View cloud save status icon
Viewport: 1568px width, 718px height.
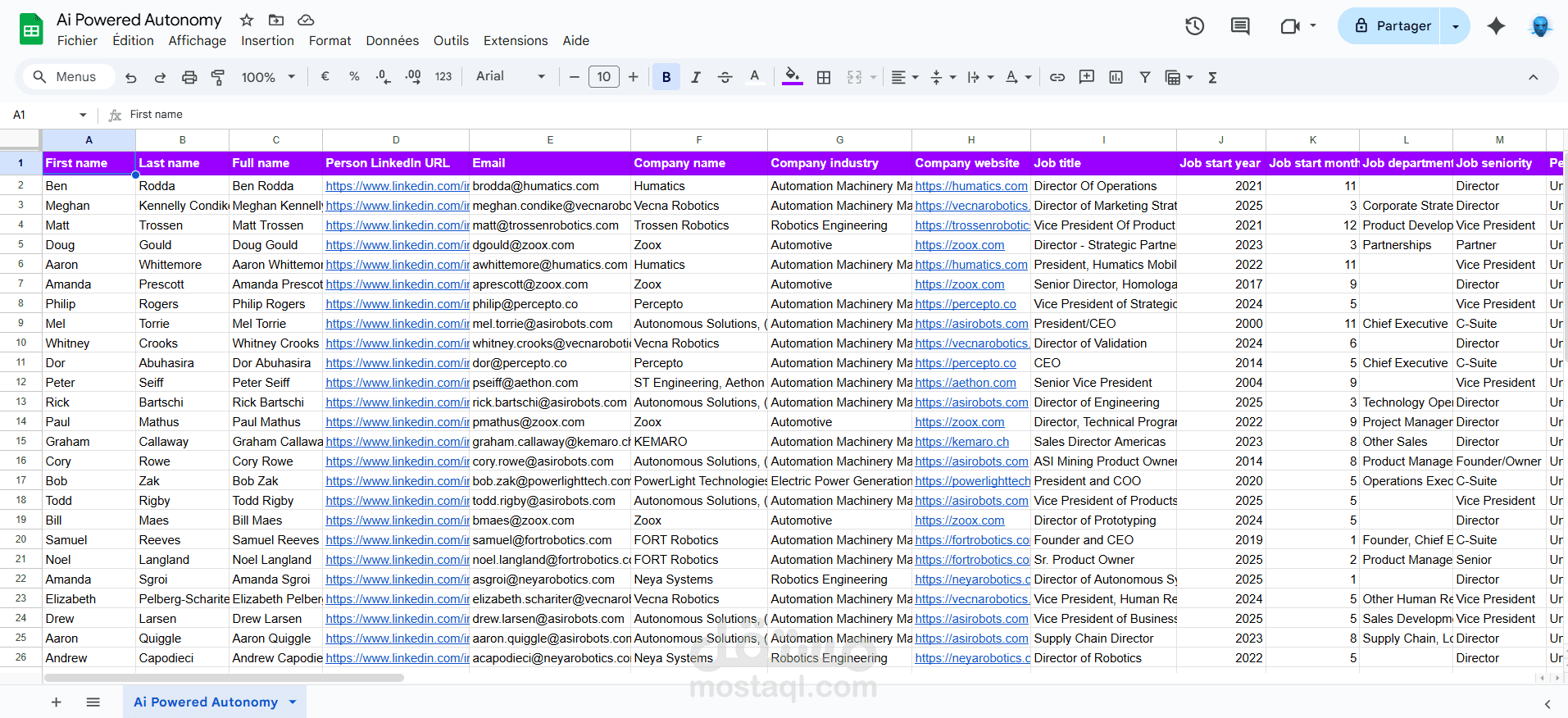coord(306,20)
